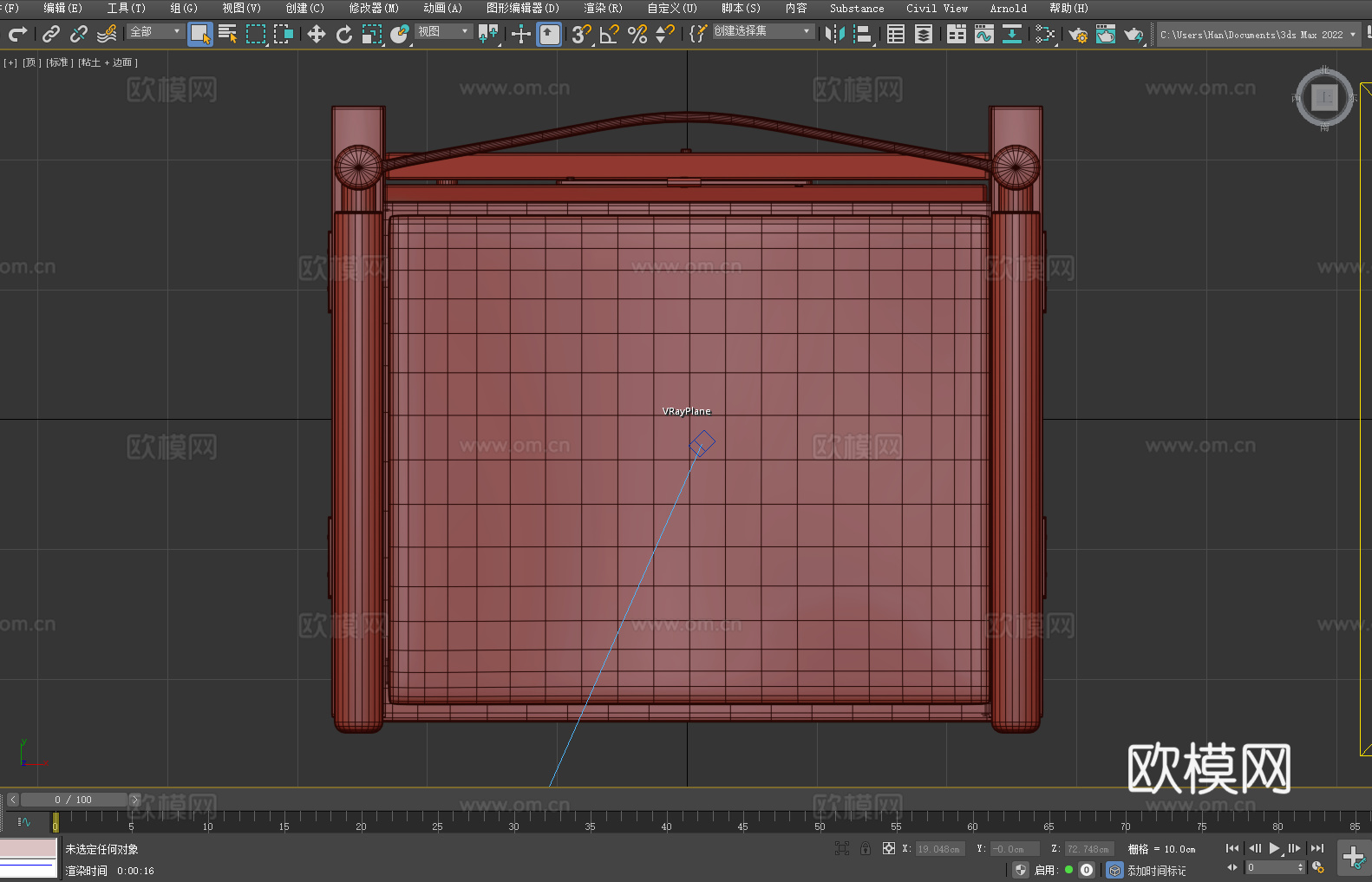Image resolution: width=1372 pixels, height=882 pixels.
Task: Click the Align tool icon
Action: pos(863,34)
